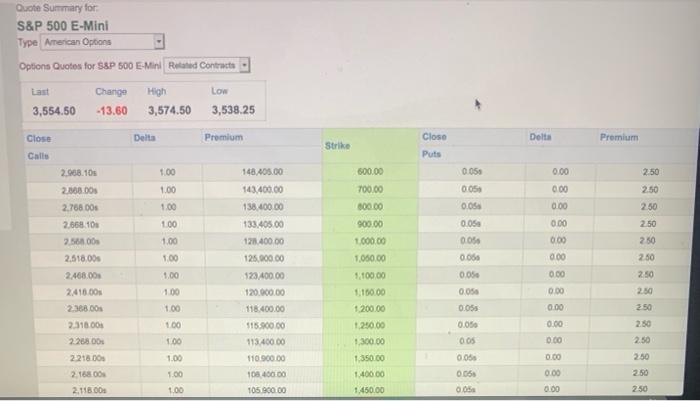The height and width of the screenshot is (401, 700).
Task: Click call close 2,268.00s
Action: point(87,342)
